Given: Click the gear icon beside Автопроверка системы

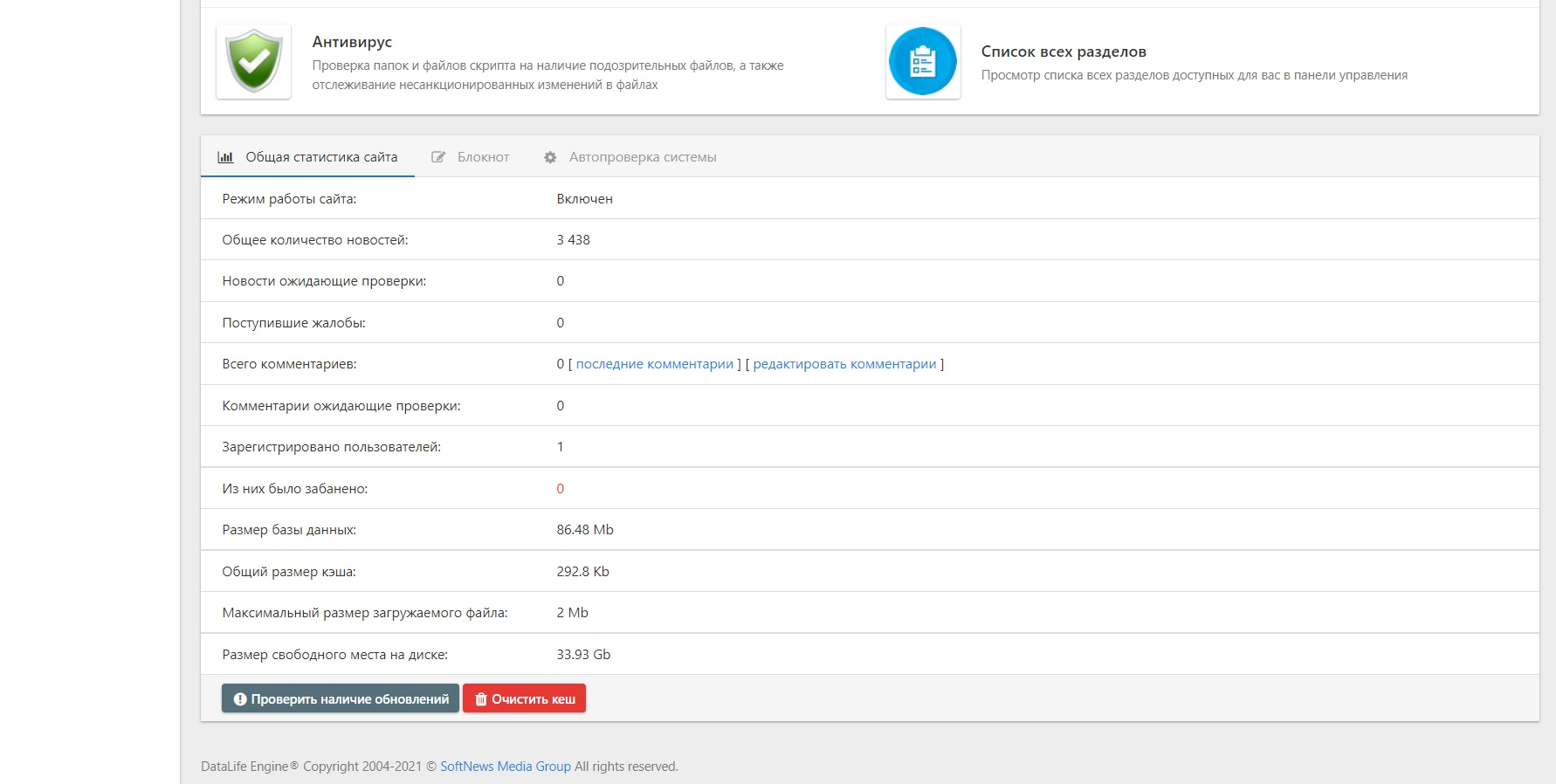Looking at the screenshot, I should pos(550,158).
